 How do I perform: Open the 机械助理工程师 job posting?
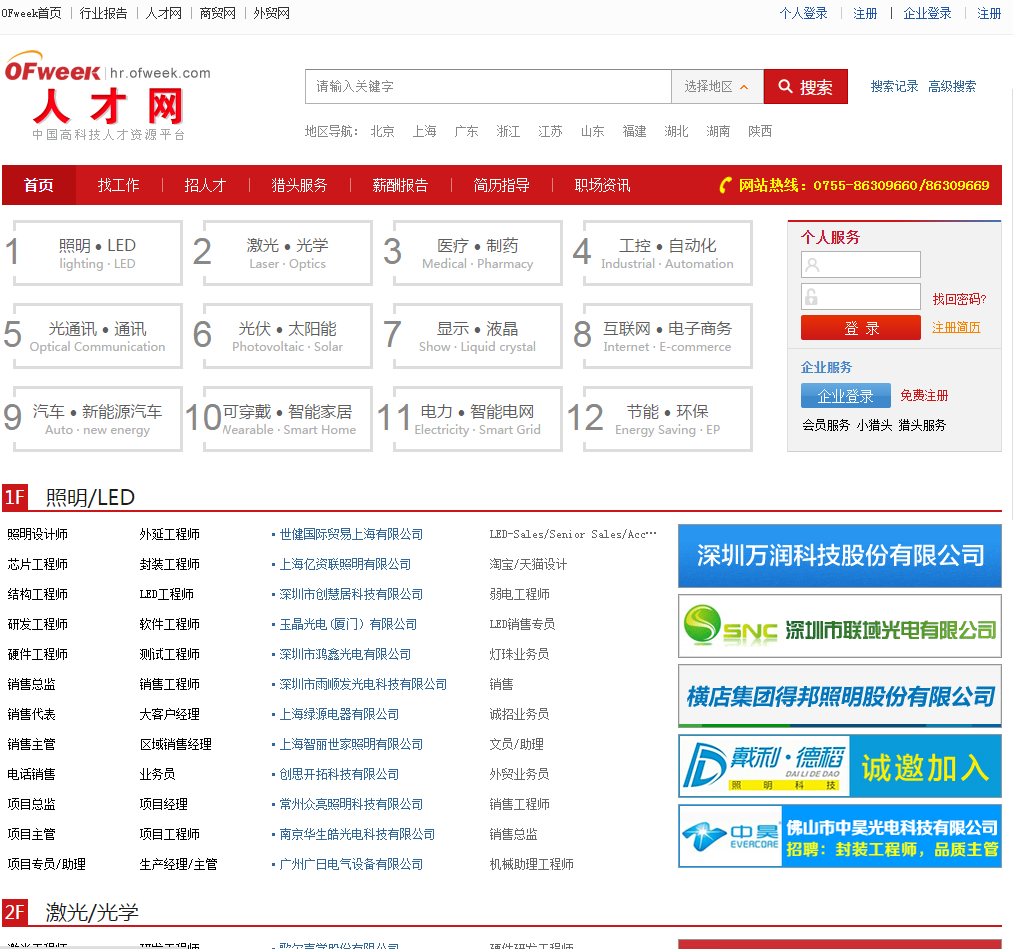(532, 864)
